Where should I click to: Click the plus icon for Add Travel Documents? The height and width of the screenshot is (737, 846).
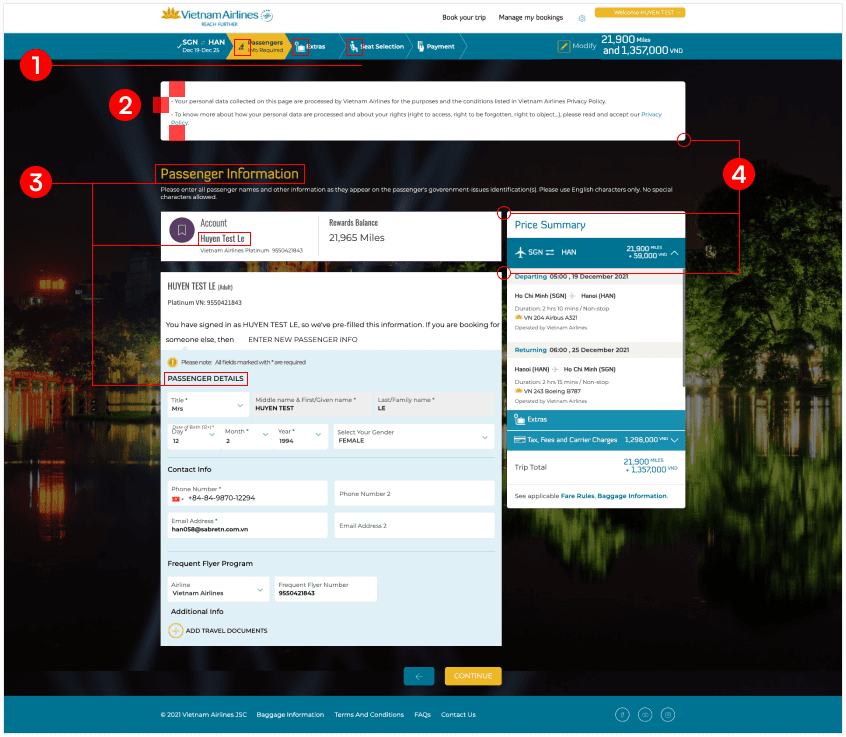point(175,630)
